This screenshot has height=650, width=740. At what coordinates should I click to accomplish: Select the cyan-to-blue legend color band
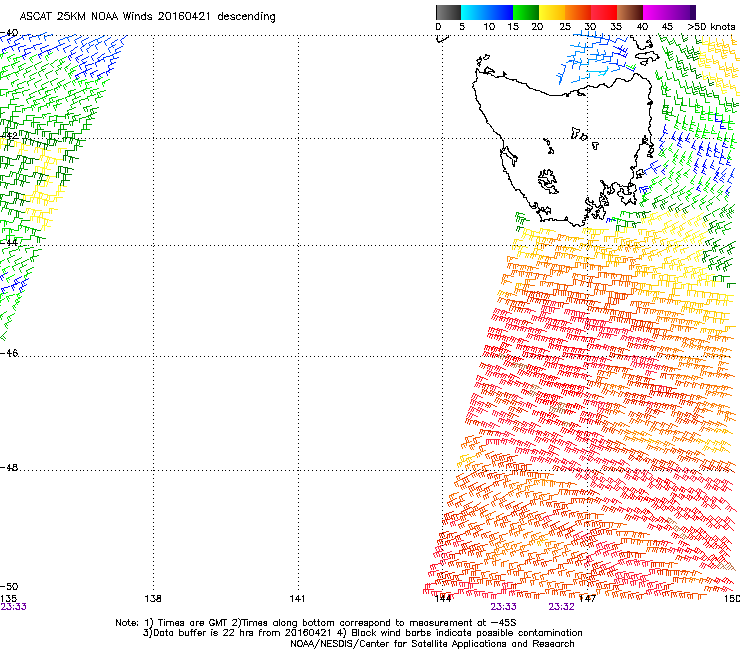click(487, 12)
